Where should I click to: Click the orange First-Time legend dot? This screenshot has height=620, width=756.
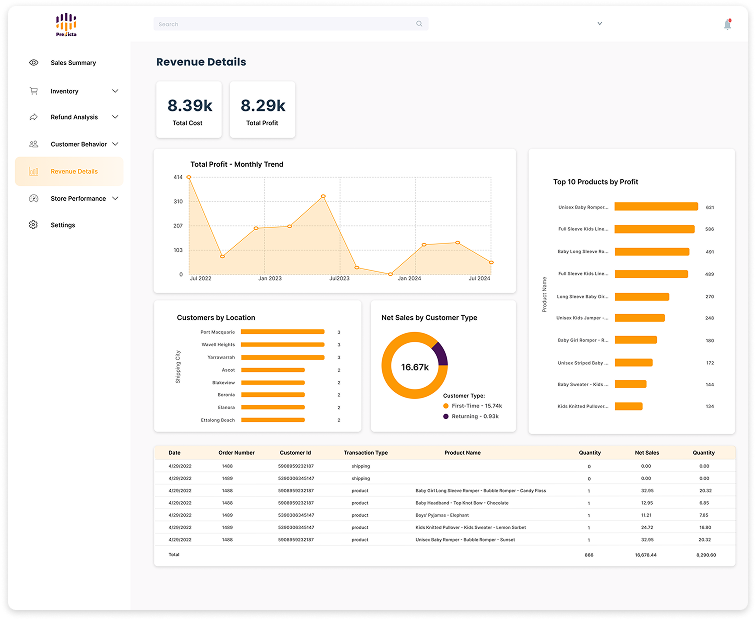click(446, 406)
